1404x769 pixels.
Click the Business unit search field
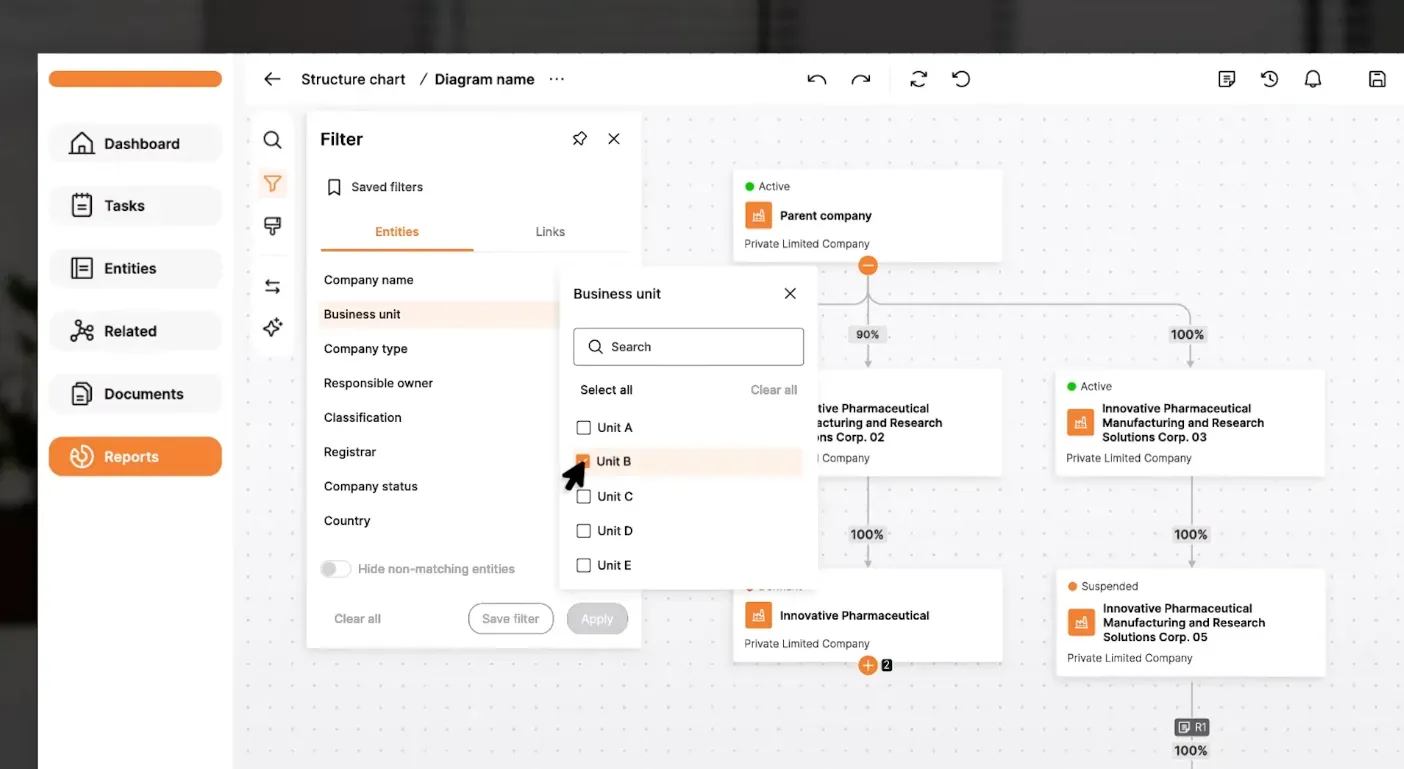click(688, 347)
